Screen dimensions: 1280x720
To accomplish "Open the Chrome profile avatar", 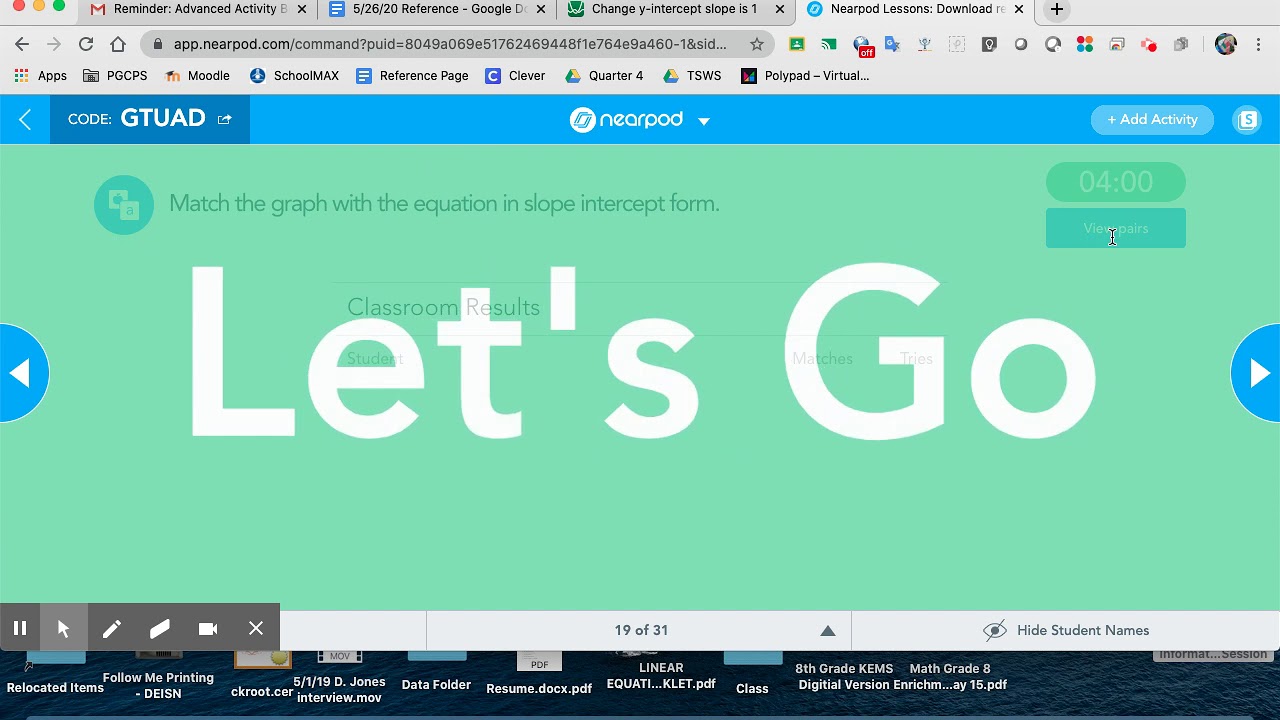I will click(1226, 44).
